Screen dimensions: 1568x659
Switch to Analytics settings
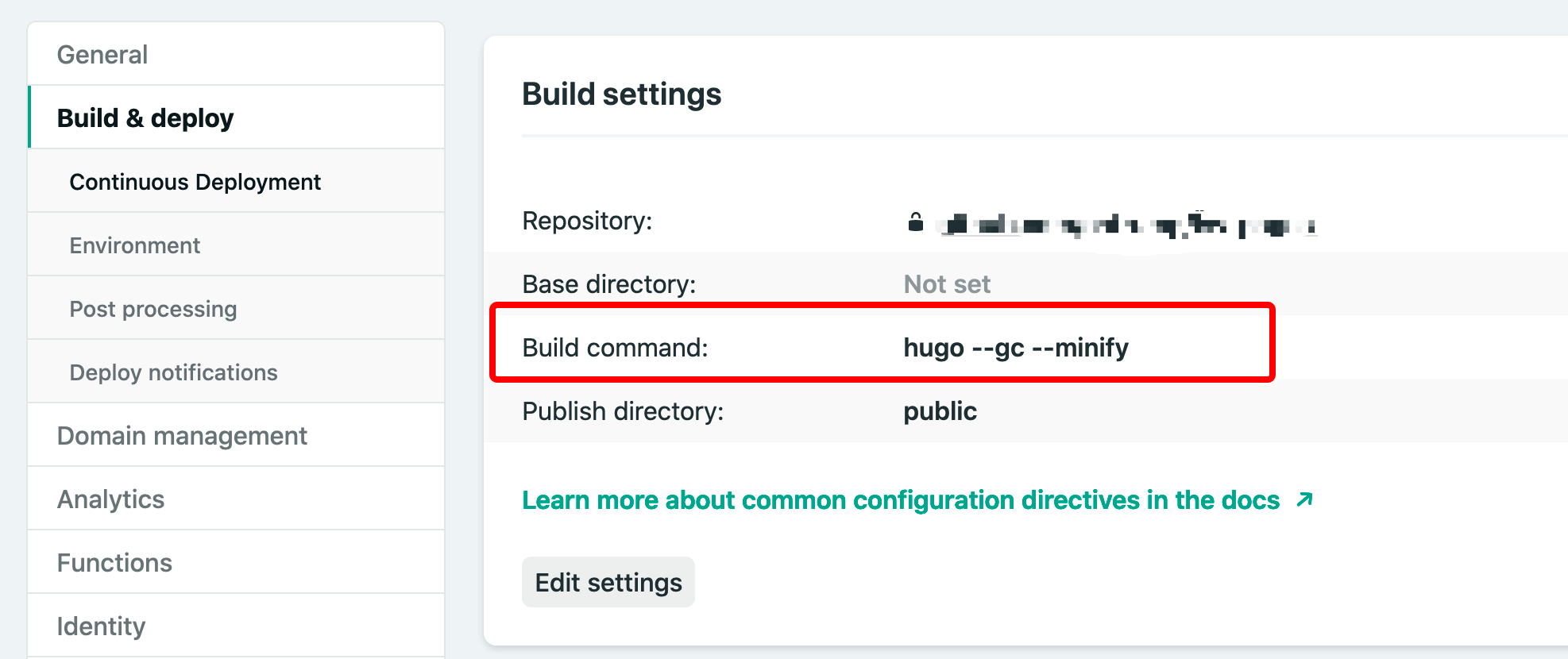[111, 499]
